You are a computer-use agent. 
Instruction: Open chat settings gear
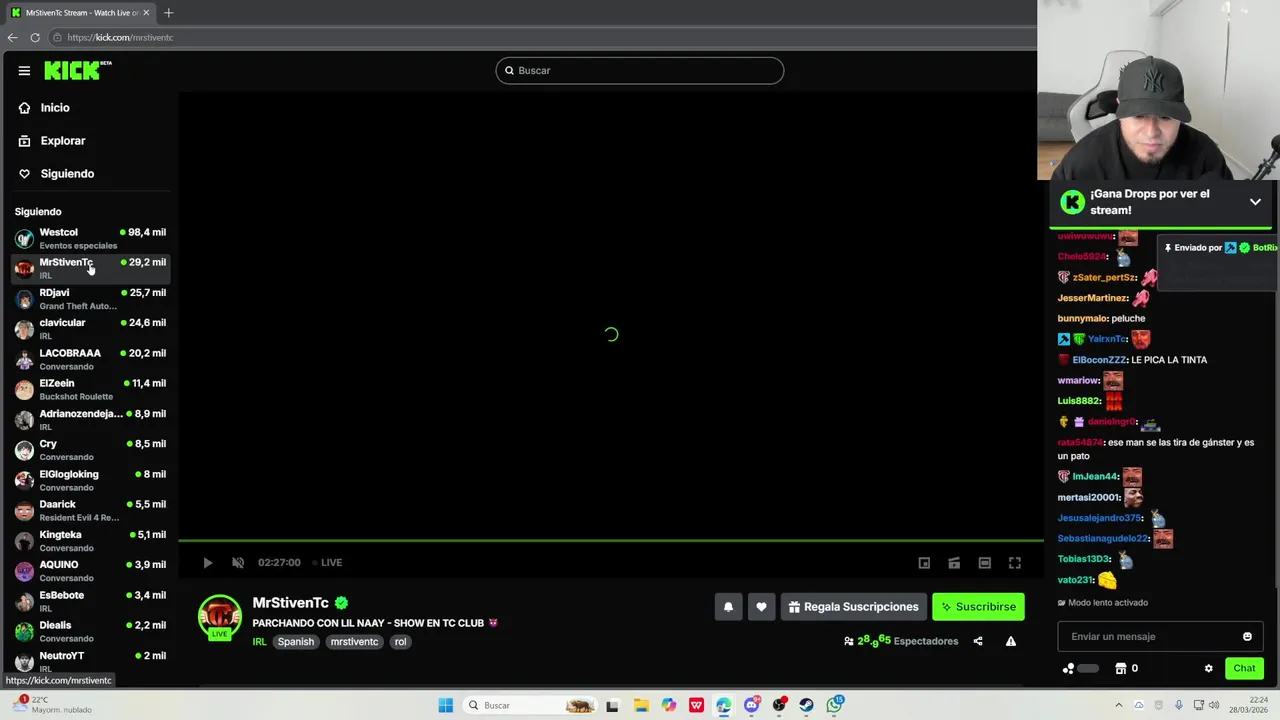pos(1208,668)
